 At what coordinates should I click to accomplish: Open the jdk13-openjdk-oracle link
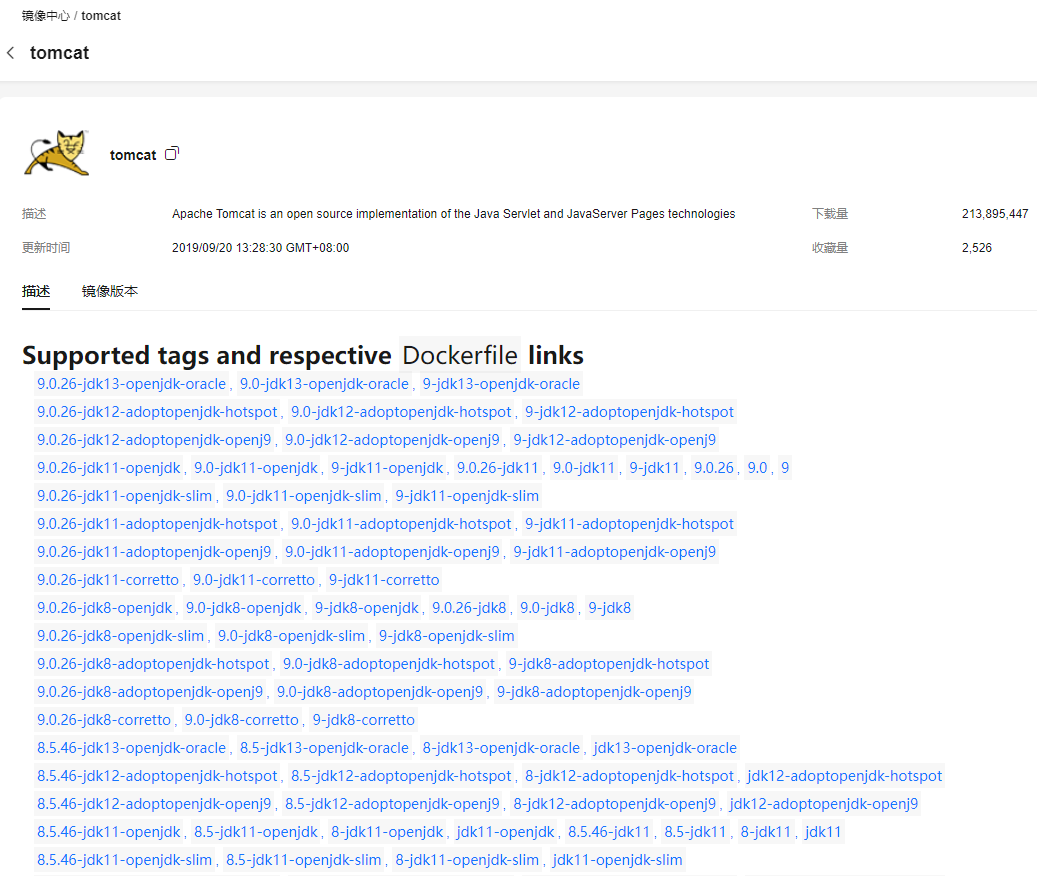click(665, 748)
